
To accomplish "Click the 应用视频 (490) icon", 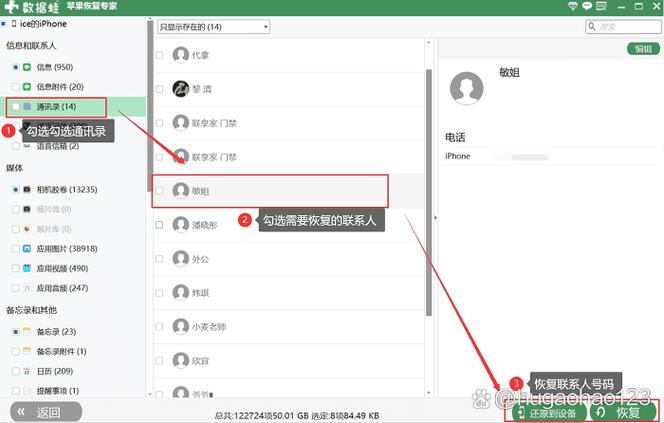I will tap(27, 268).
